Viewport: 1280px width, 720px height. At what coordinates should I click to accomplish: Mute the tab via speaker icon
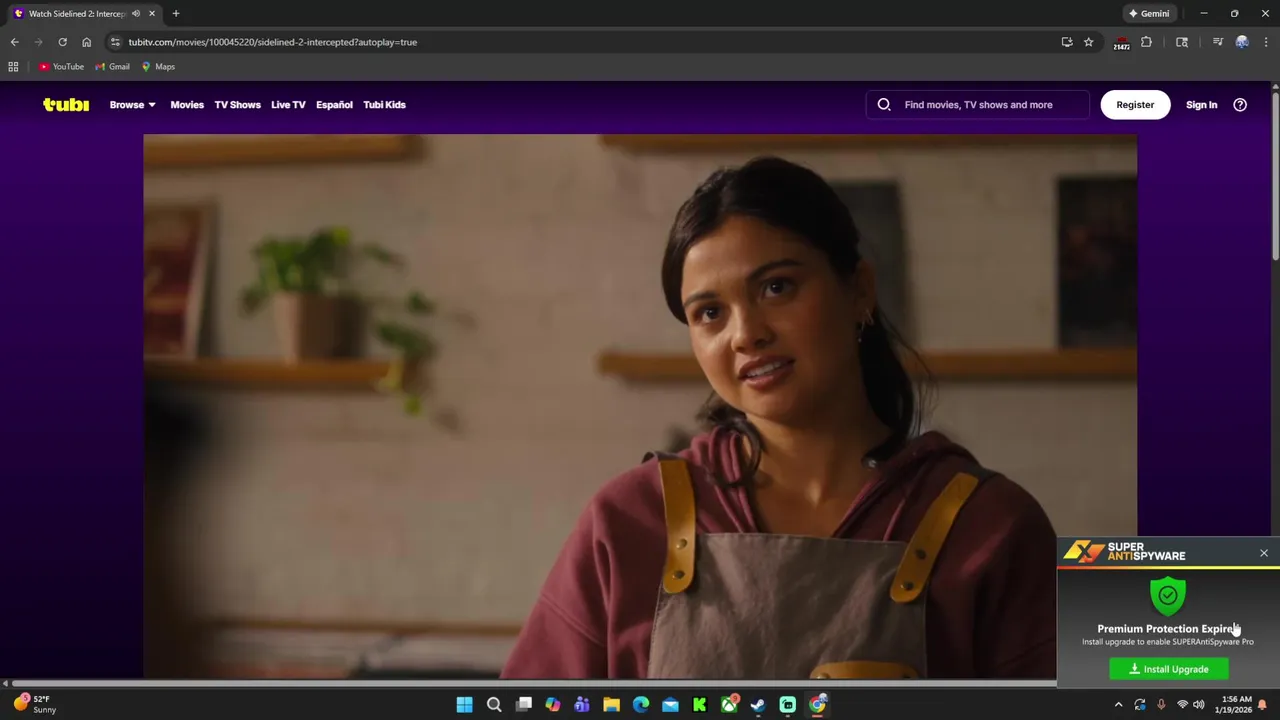136,14
